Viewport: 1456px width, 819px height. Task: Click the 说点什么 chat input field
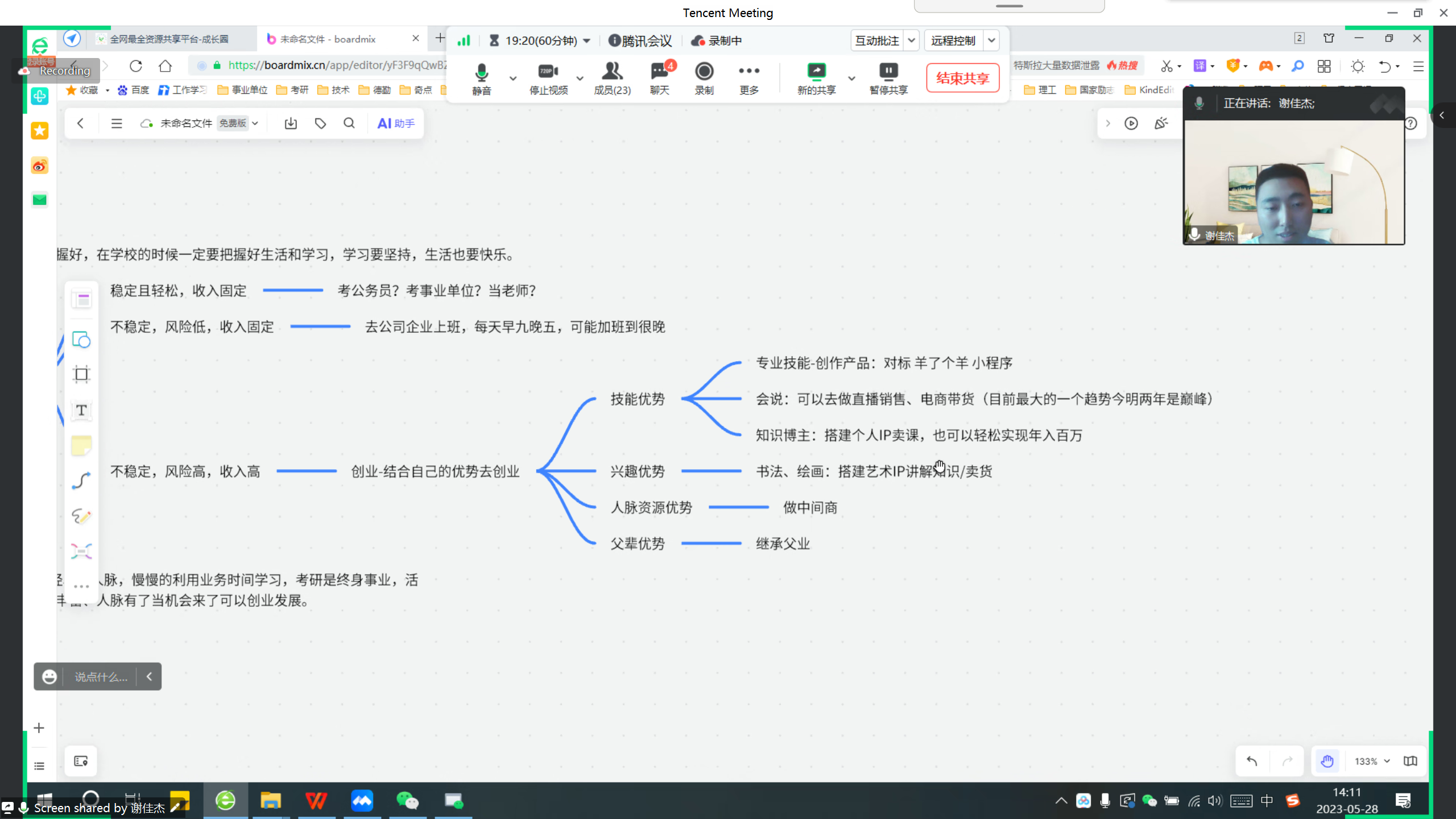click(101, 677)
